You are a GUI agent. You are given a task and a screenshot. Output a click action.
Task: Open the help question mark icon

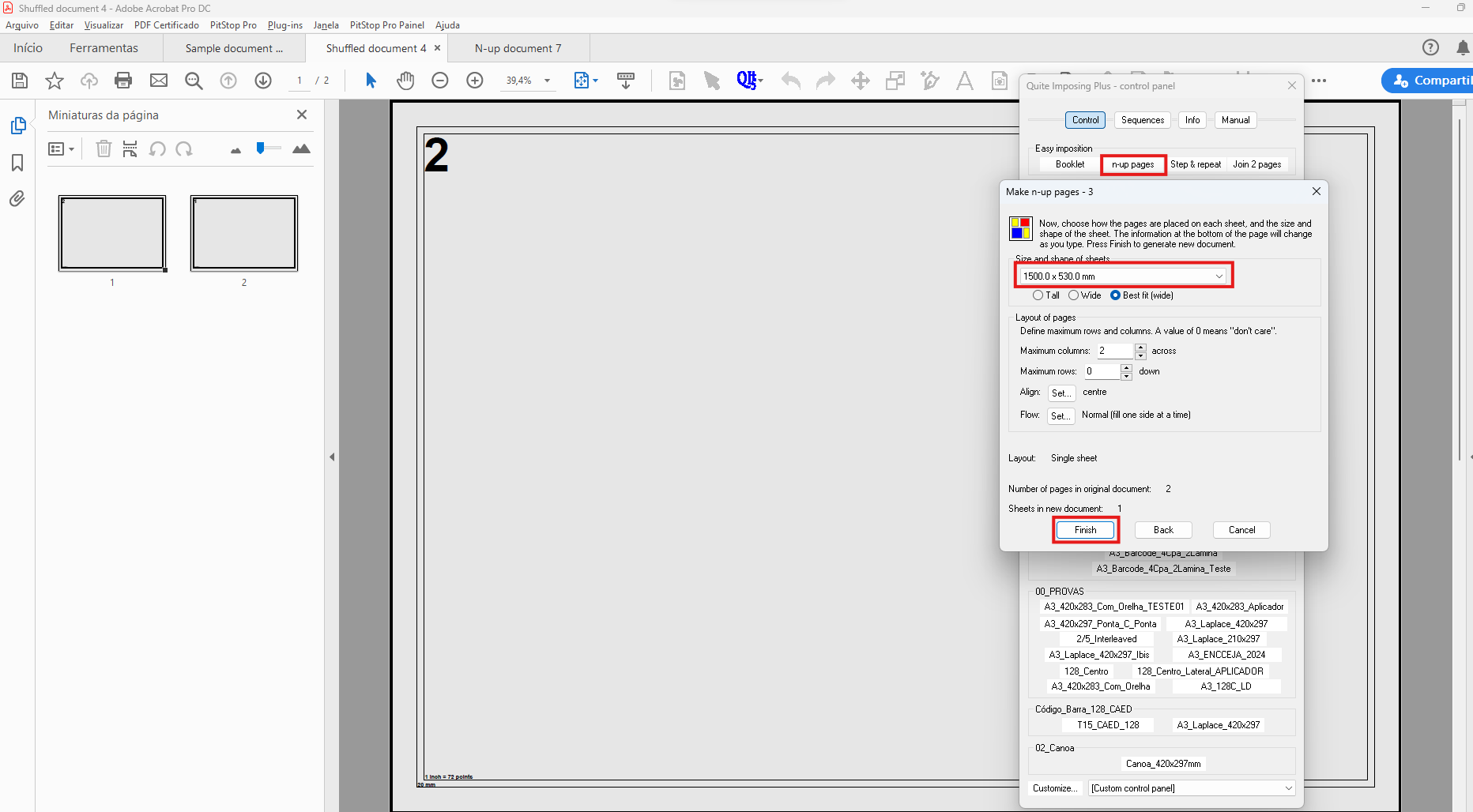1430,47
